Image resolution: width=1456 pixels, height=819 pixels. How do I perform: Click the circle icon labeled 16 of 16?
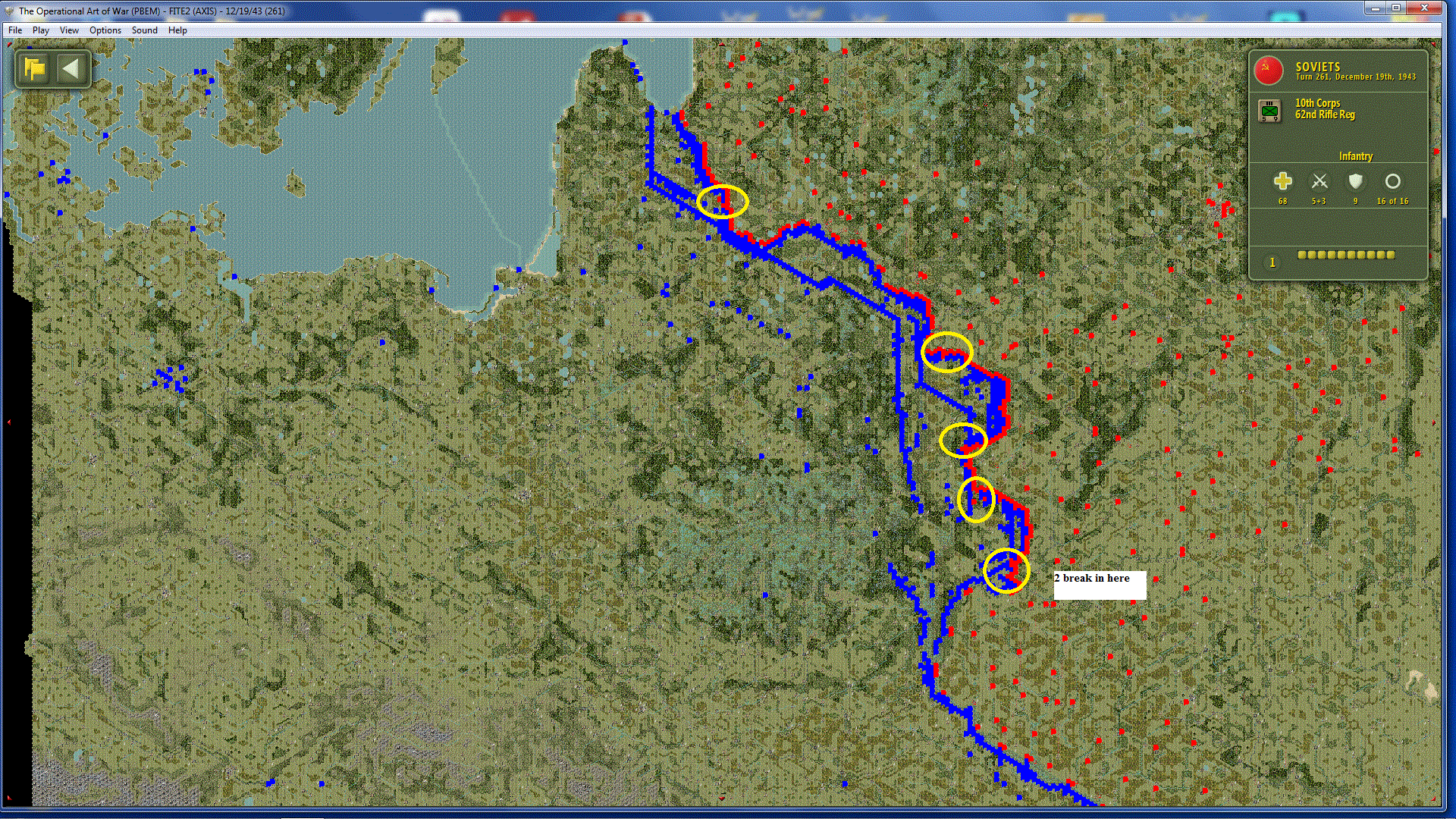click(x=1393, y=181)
